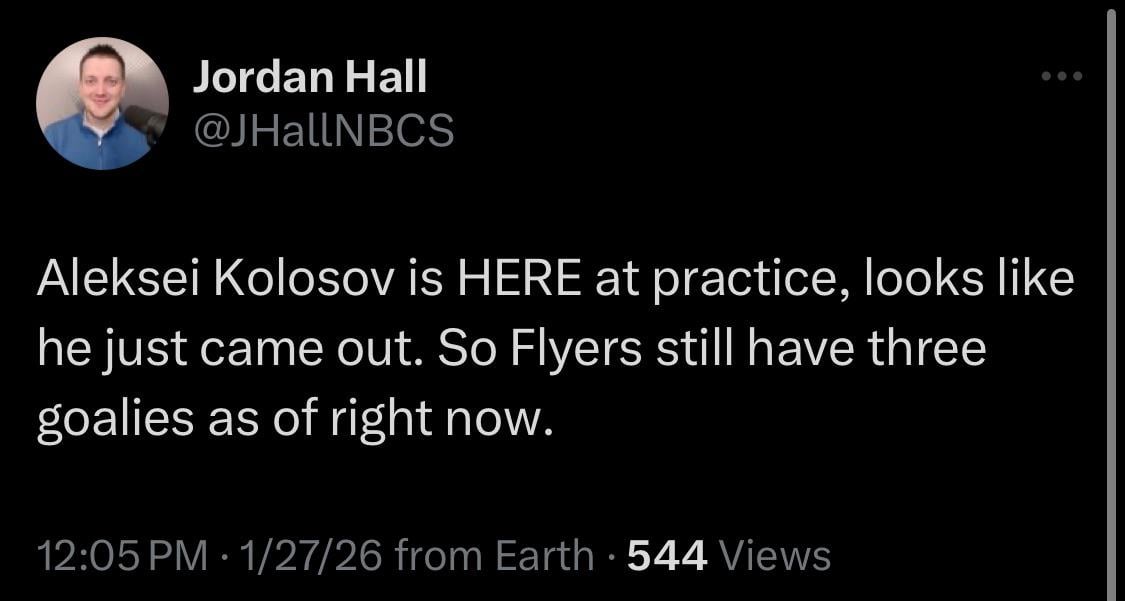View the 544 Views analytics link
This screenshot has width=1125, height=601.
[726, 553]
